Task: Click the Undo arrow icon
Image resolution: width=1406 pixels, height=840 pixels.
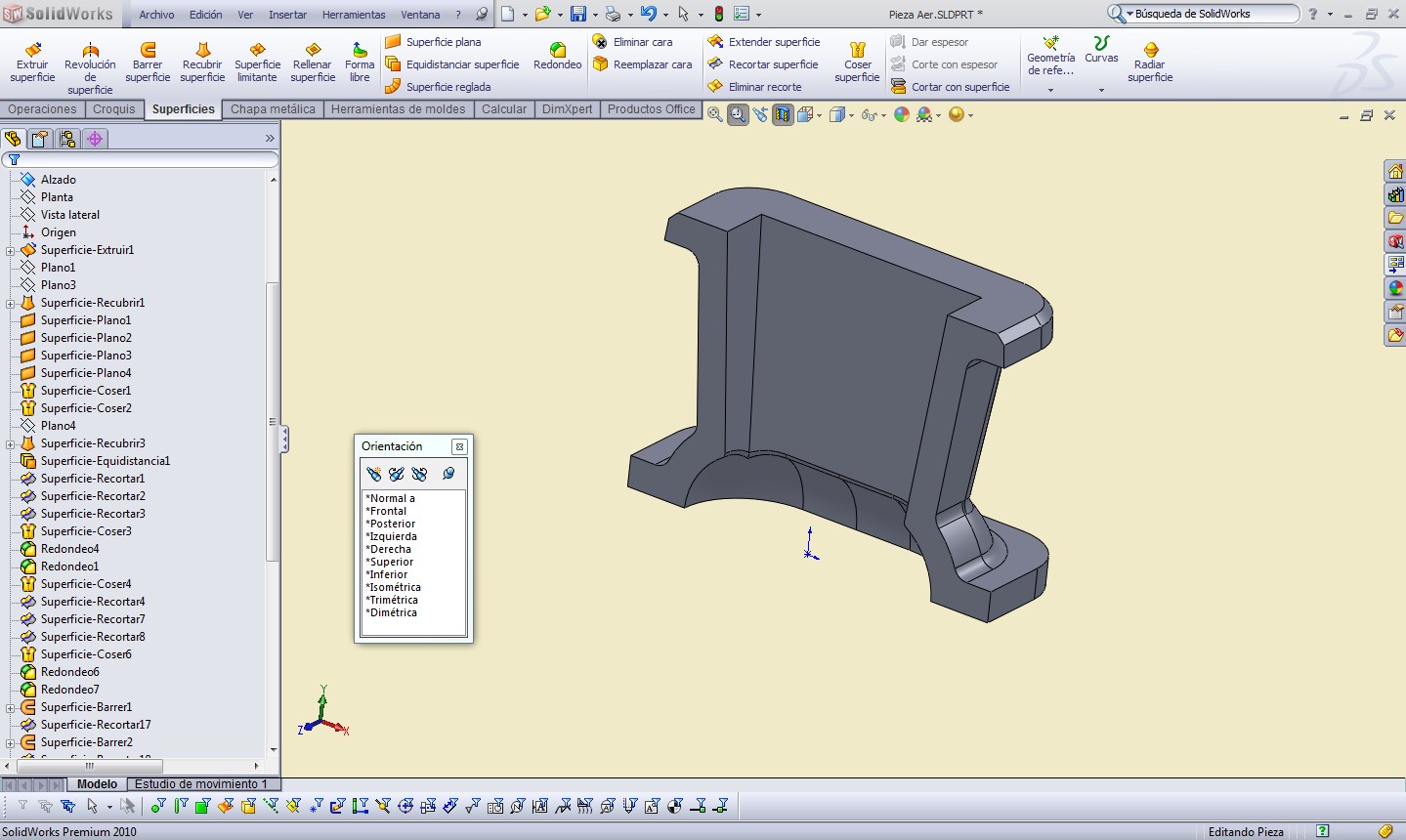Action: tap(649, 14)
